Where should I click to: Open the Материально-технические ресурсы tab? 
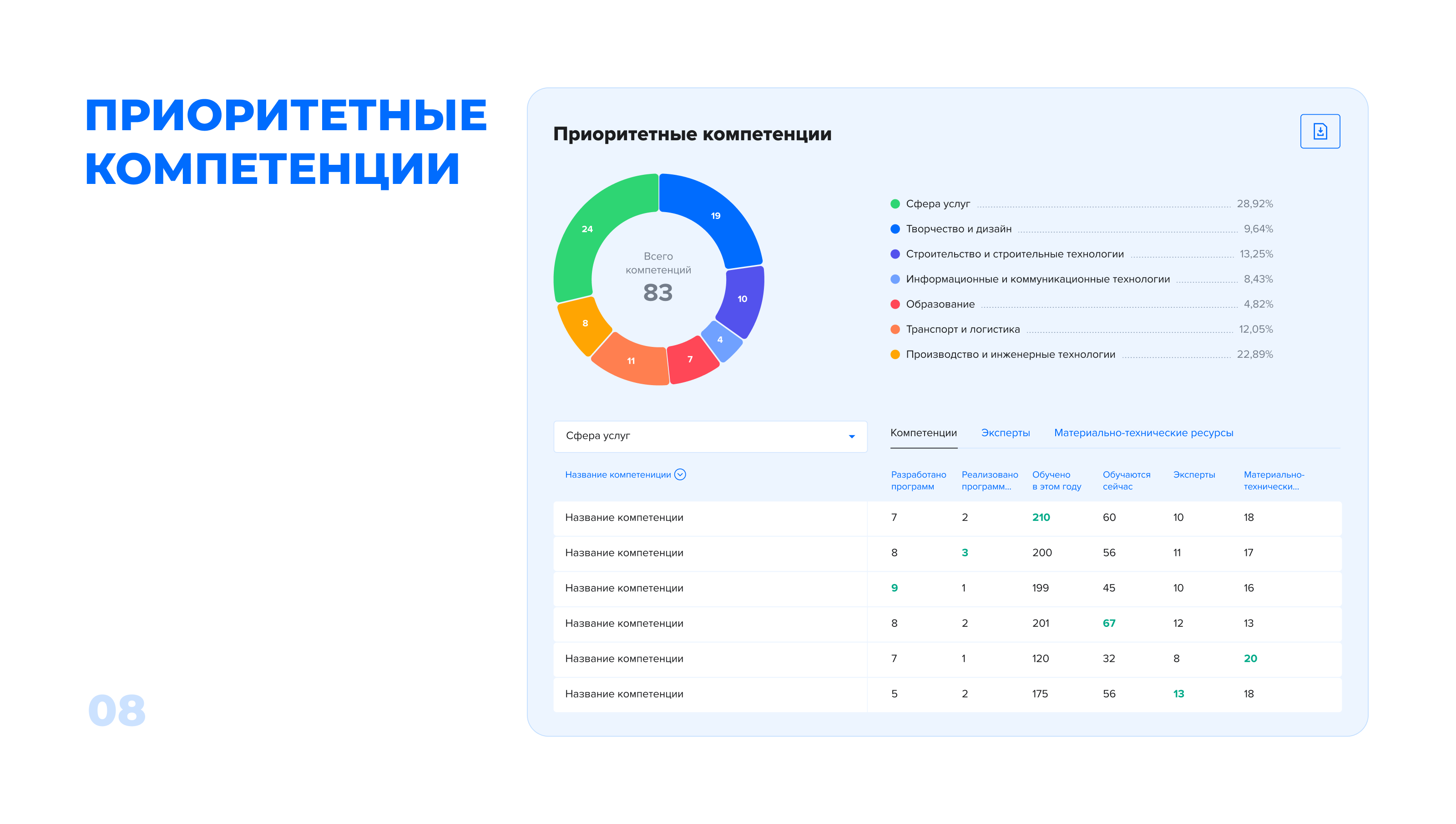coord(1144,432)
